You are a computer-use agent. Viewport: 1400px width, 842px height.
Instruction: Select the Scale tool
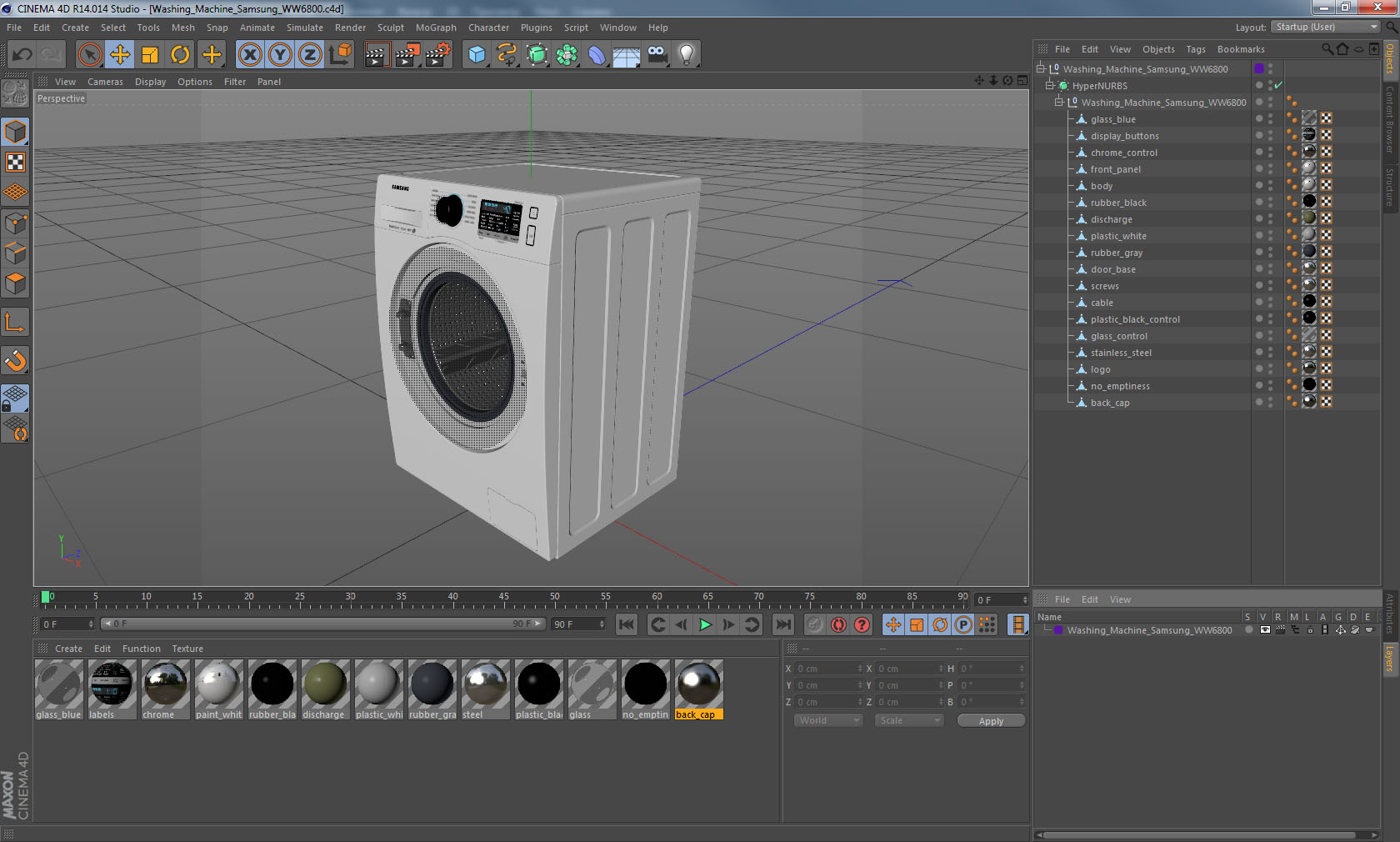(150, 55)
